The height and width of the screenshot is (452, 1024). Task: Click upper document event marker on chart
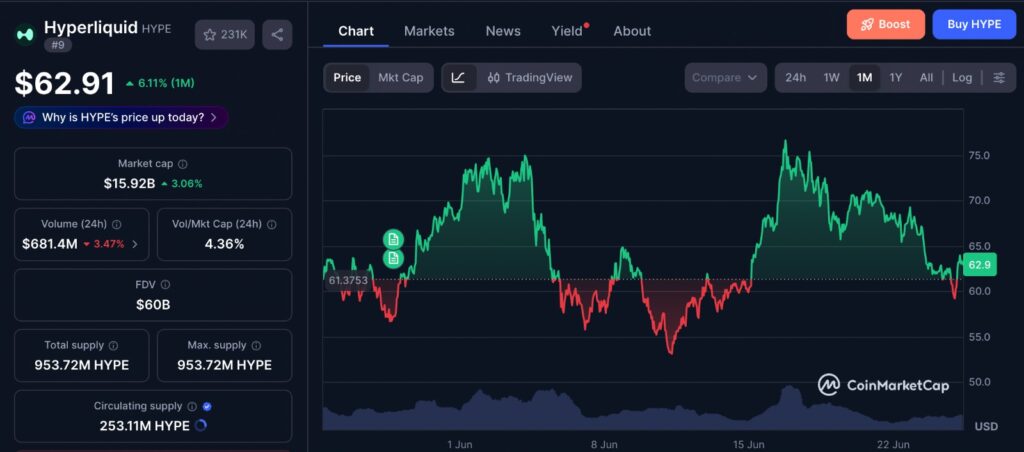point(393,239)
